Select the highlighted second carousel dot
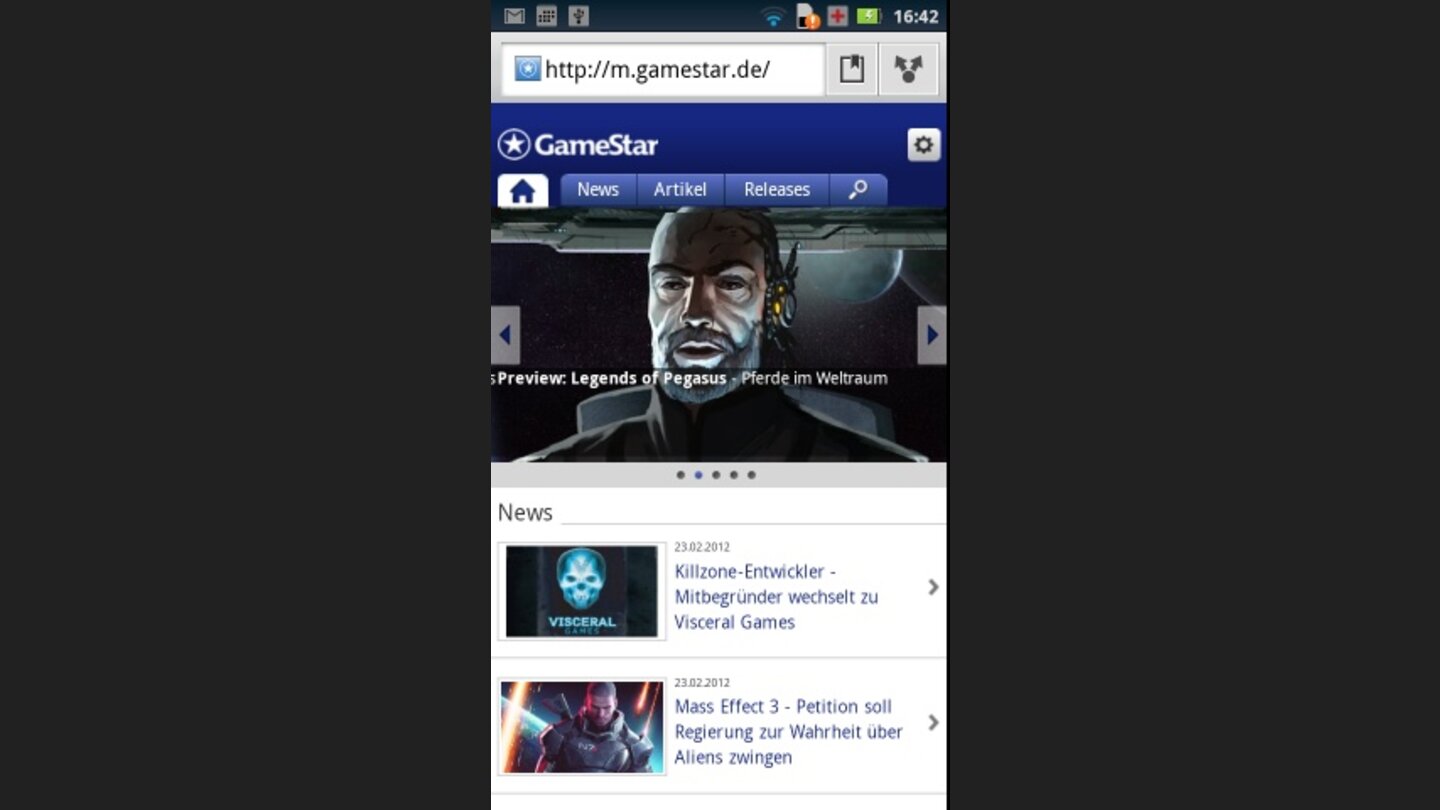The width and height of the screenshot is (1440, 810). tap(698, 475)
